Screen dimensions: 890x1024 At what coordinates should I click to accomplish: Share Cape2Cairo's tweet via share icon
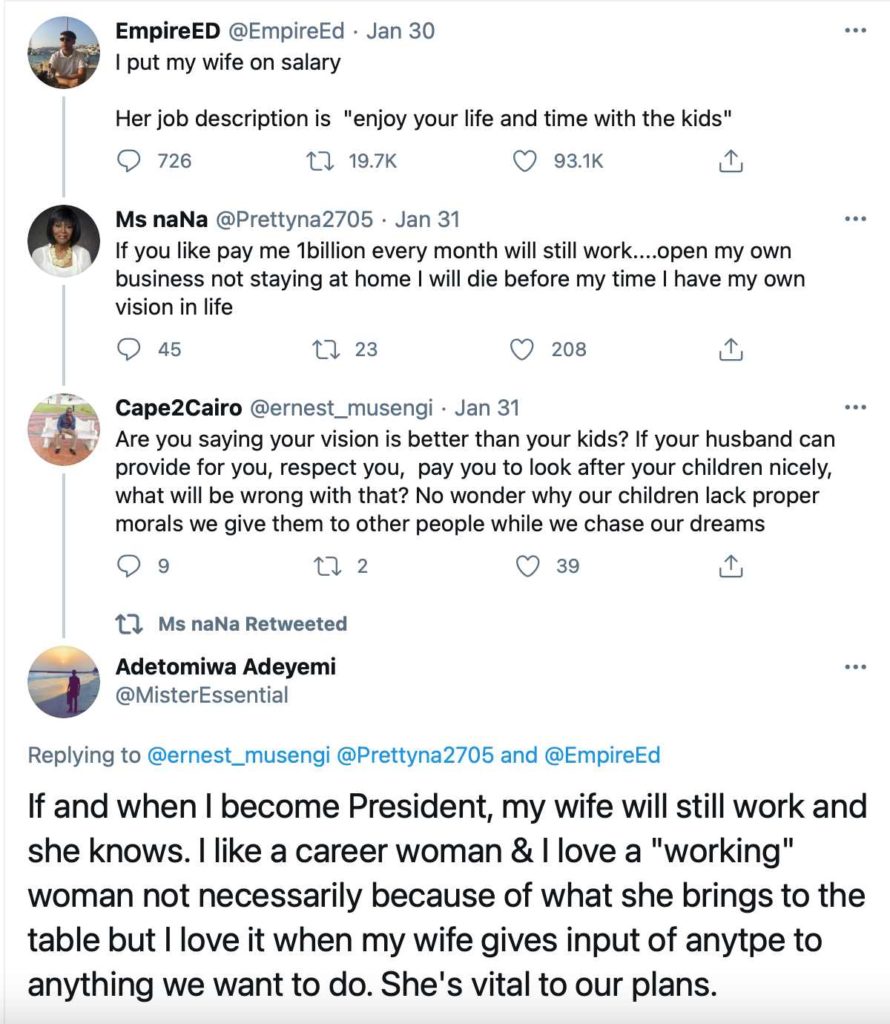731,566
